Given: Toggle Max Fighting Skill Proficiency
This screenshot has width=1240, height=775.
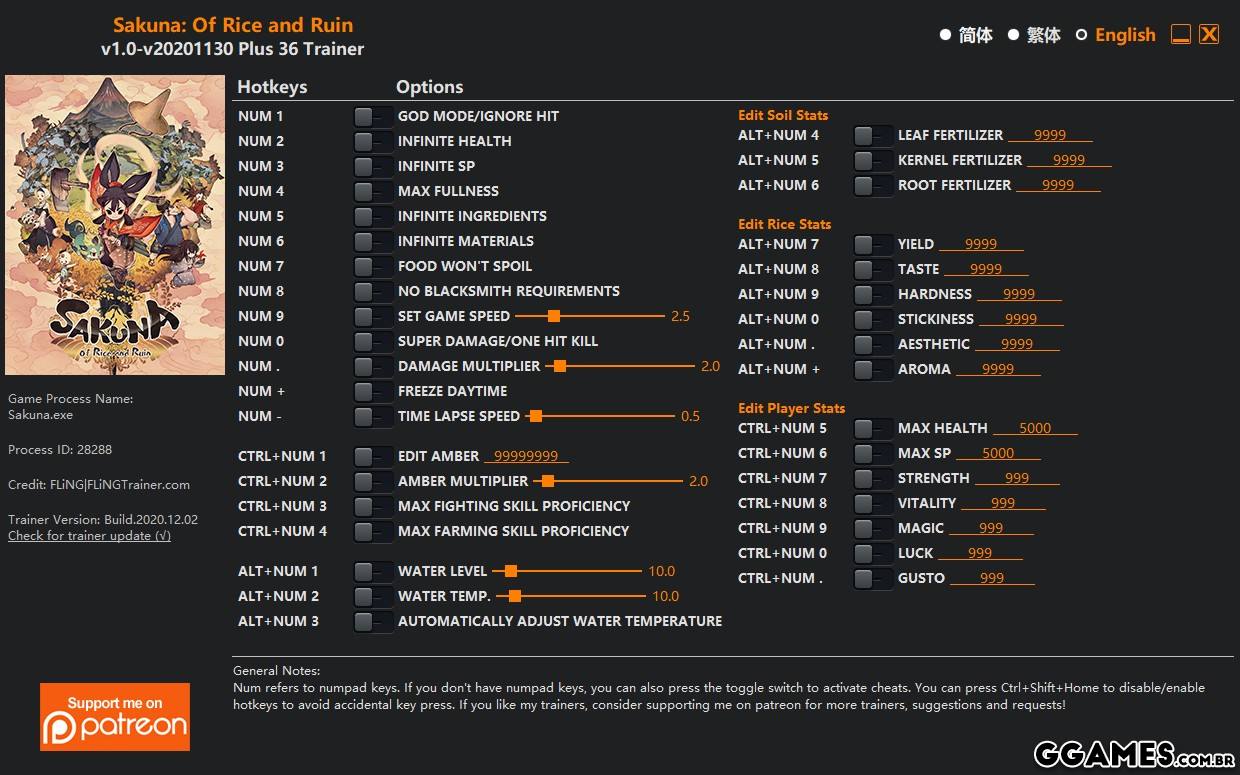Looking at the screenshot, I should [373, 507].
